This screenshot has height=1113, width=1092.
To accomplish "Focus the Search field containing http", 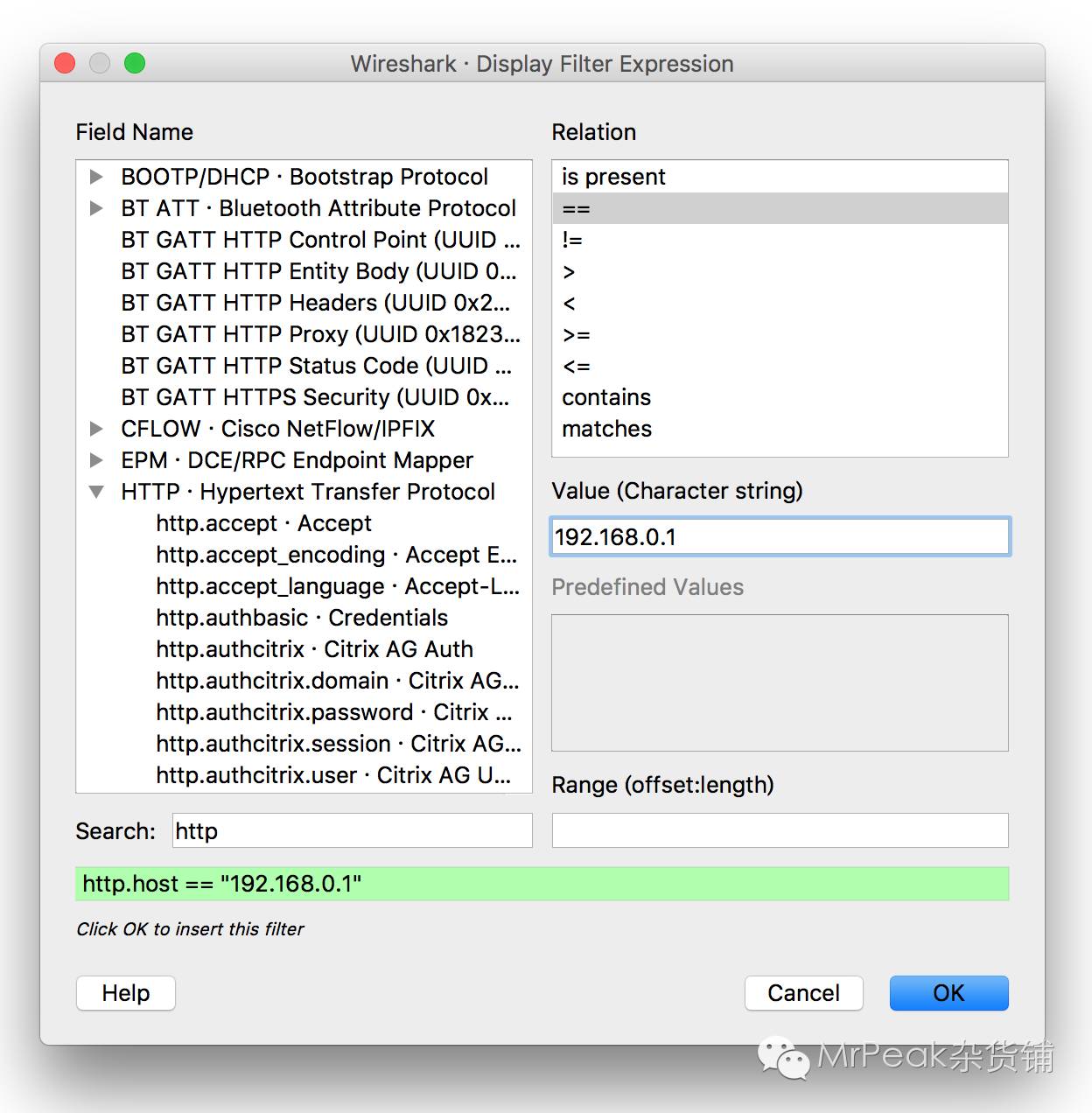I will 352,830.
